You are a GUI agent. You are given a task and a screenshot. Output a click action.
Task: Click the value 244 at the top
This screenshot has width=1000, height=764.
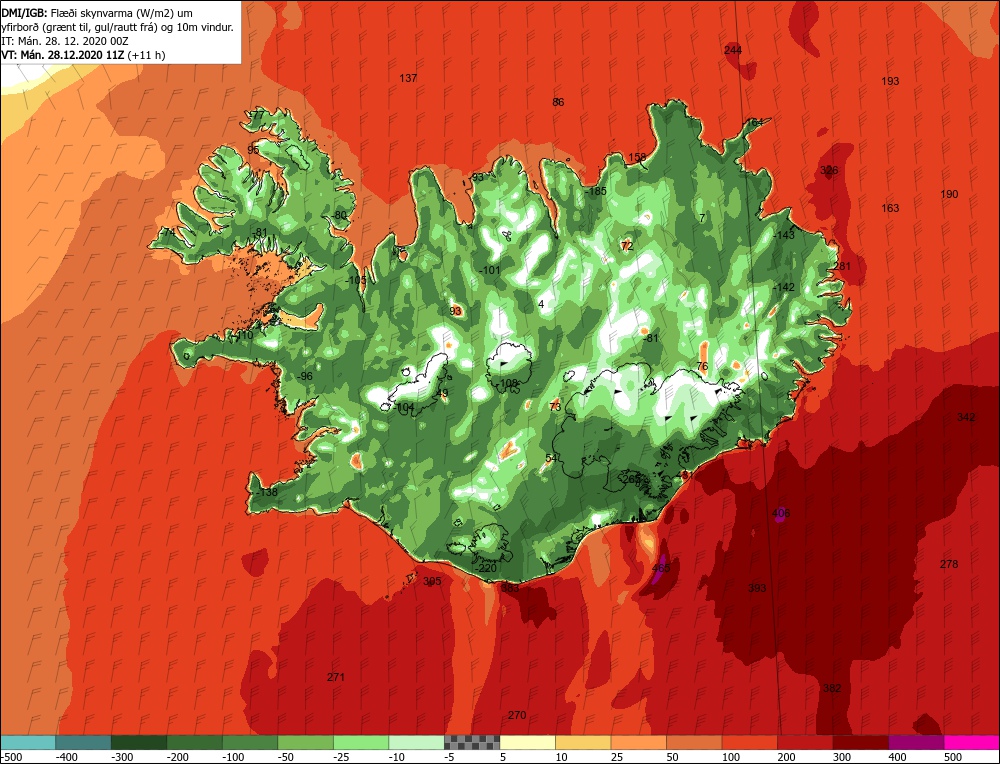733,50
